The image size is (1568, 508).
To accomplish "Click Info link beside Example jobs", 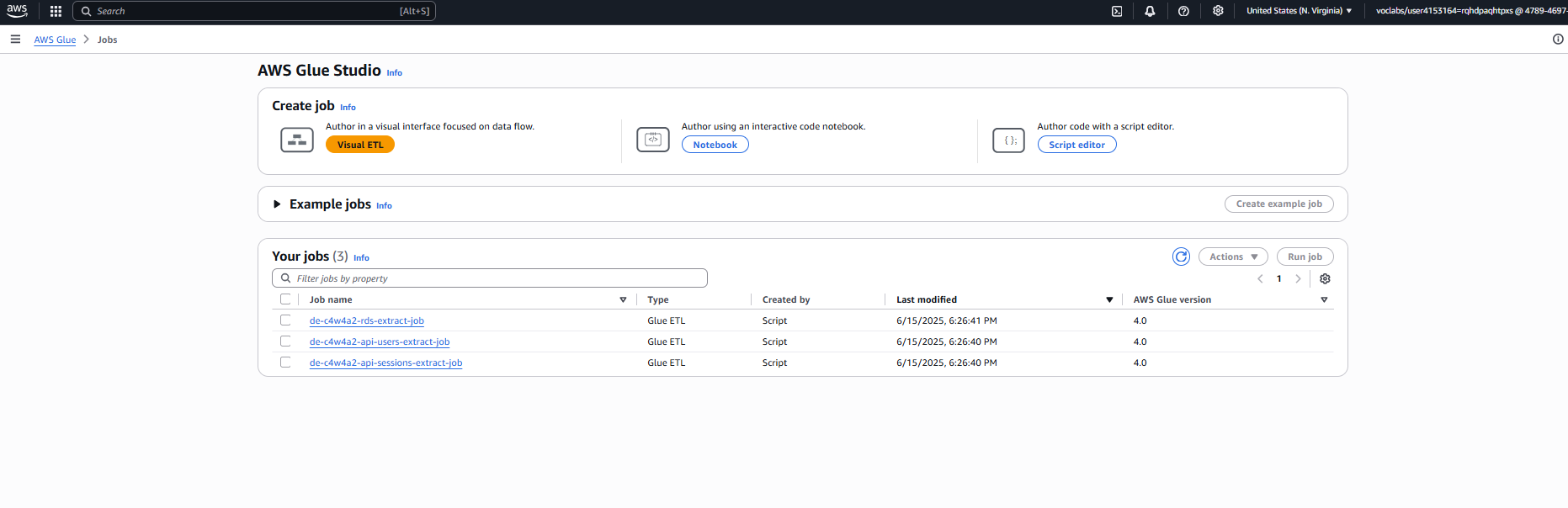I will 384,206.
